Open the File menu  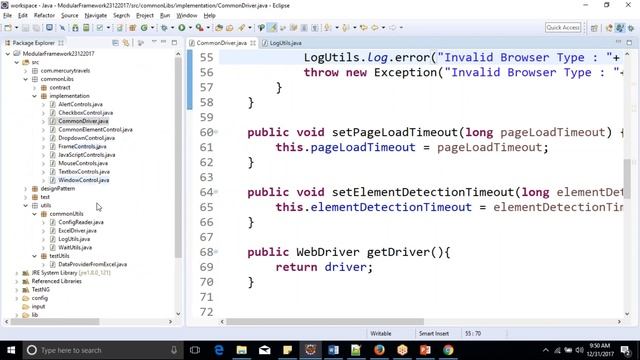point(7,16)
